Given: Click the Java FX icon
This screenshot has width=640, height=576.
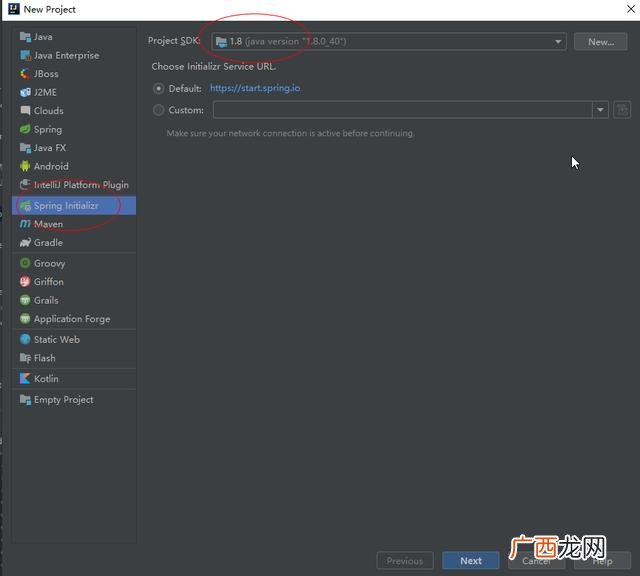Looking at the screenshot, I should tap(25, 148).
